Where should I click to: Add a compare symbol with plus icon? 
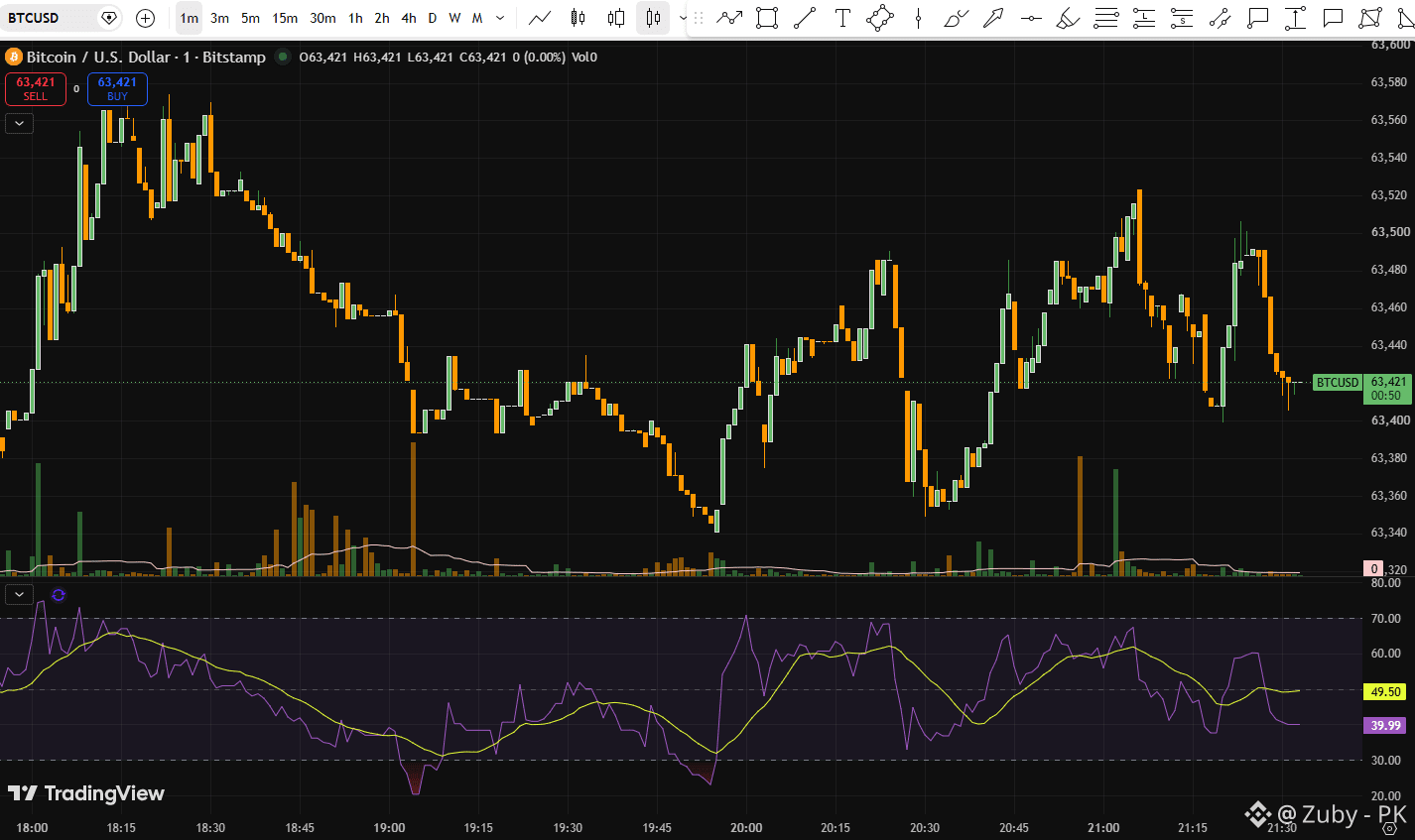click(145, 18)
